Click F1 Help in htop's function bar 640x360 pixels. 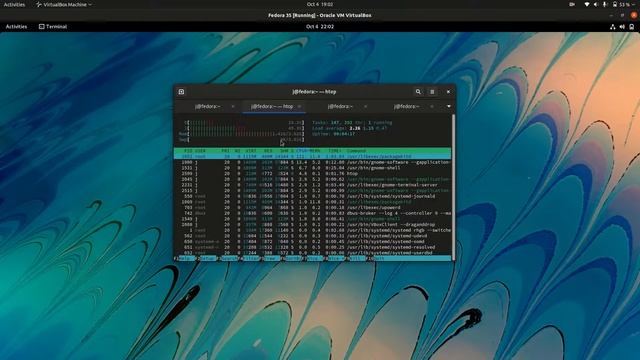[184, 258]
